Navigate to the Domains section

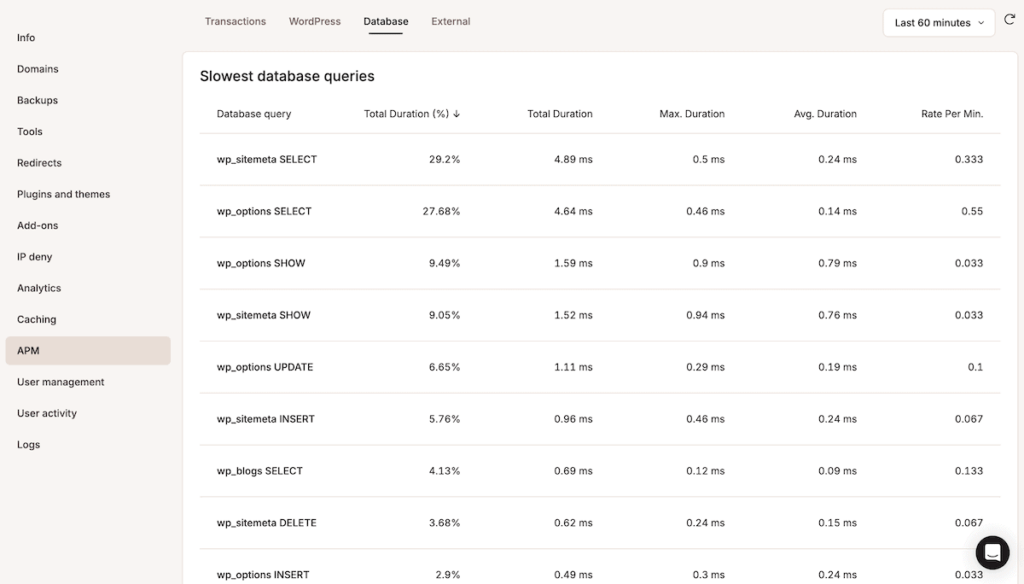[x=38, y=68]
